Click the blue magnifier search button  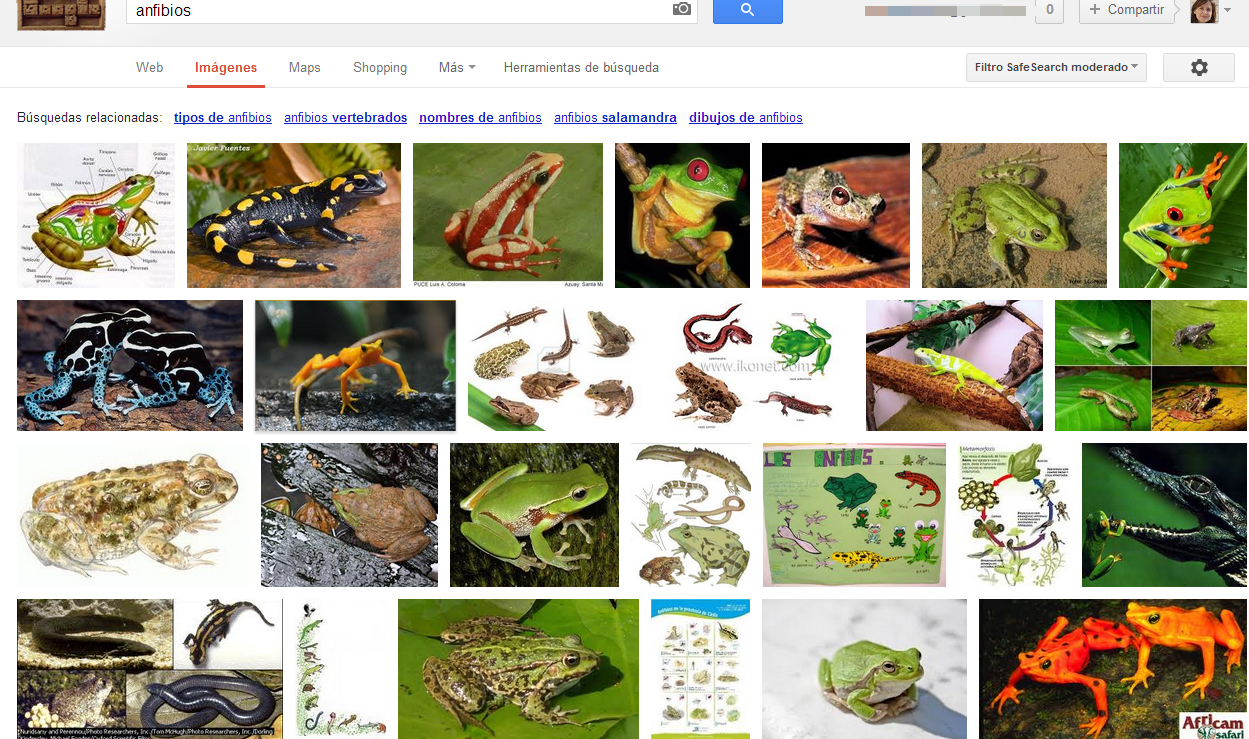tap(747, 11)
